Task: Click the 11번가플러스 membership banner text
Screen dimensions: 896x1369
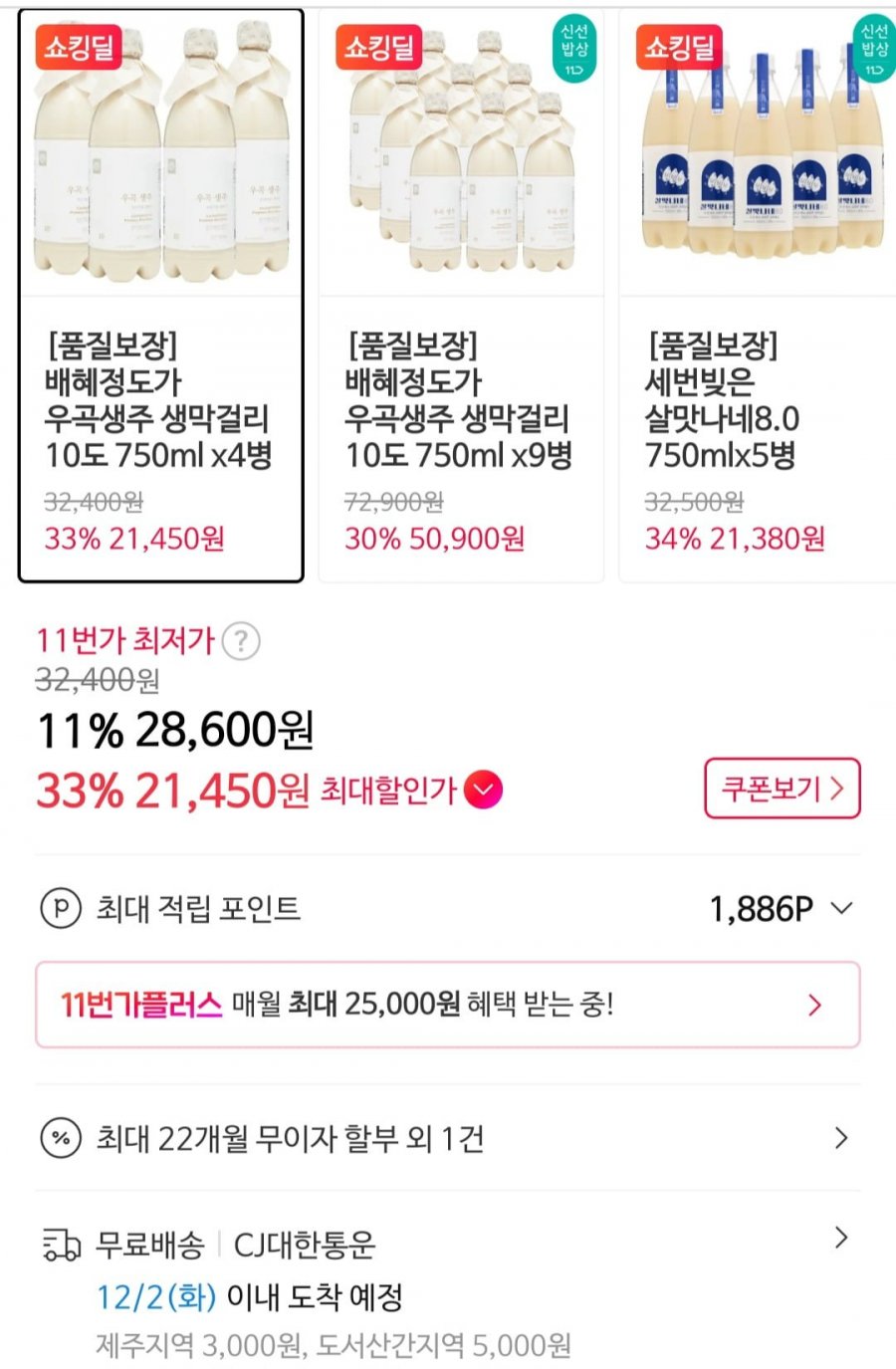Action: click(336, 1004)
